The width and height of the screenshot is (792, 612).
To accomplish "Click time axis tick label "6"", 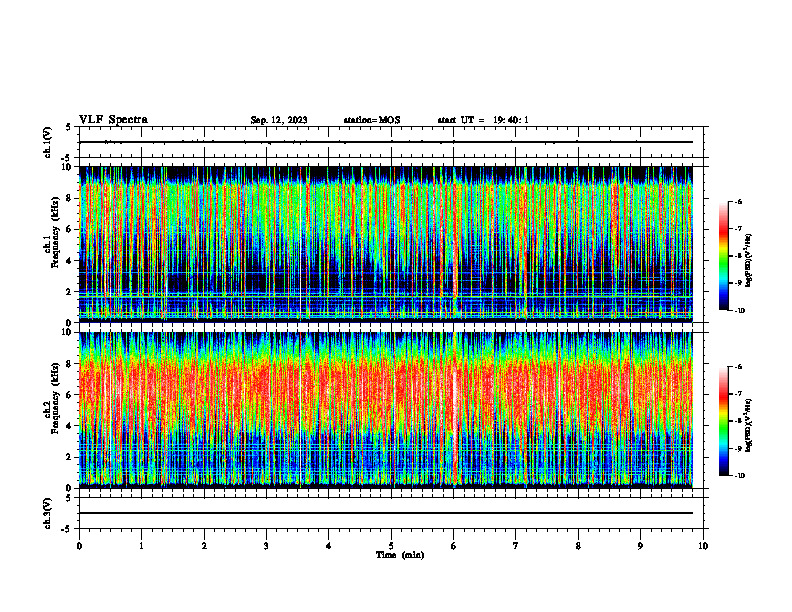I will 453,546.
